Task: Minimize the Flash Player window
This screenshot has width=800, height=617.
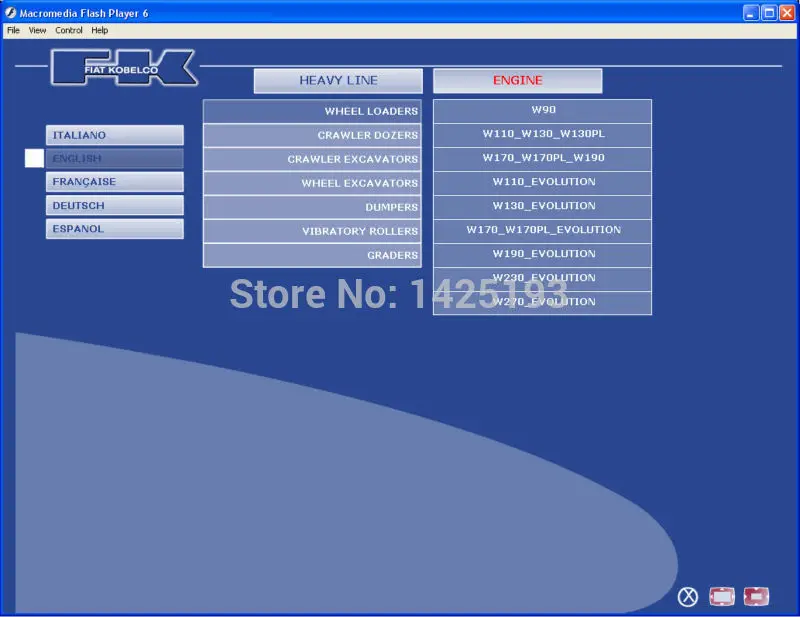Action: coord(751,13)
